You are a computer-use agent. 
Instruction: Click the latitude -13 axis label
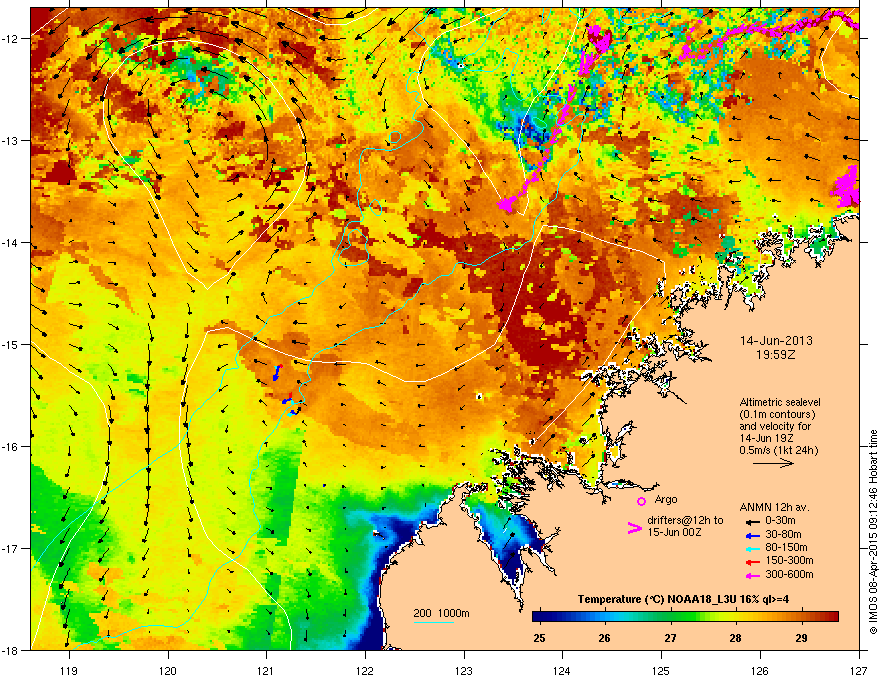pyautogui.click(x=10, y=140)
